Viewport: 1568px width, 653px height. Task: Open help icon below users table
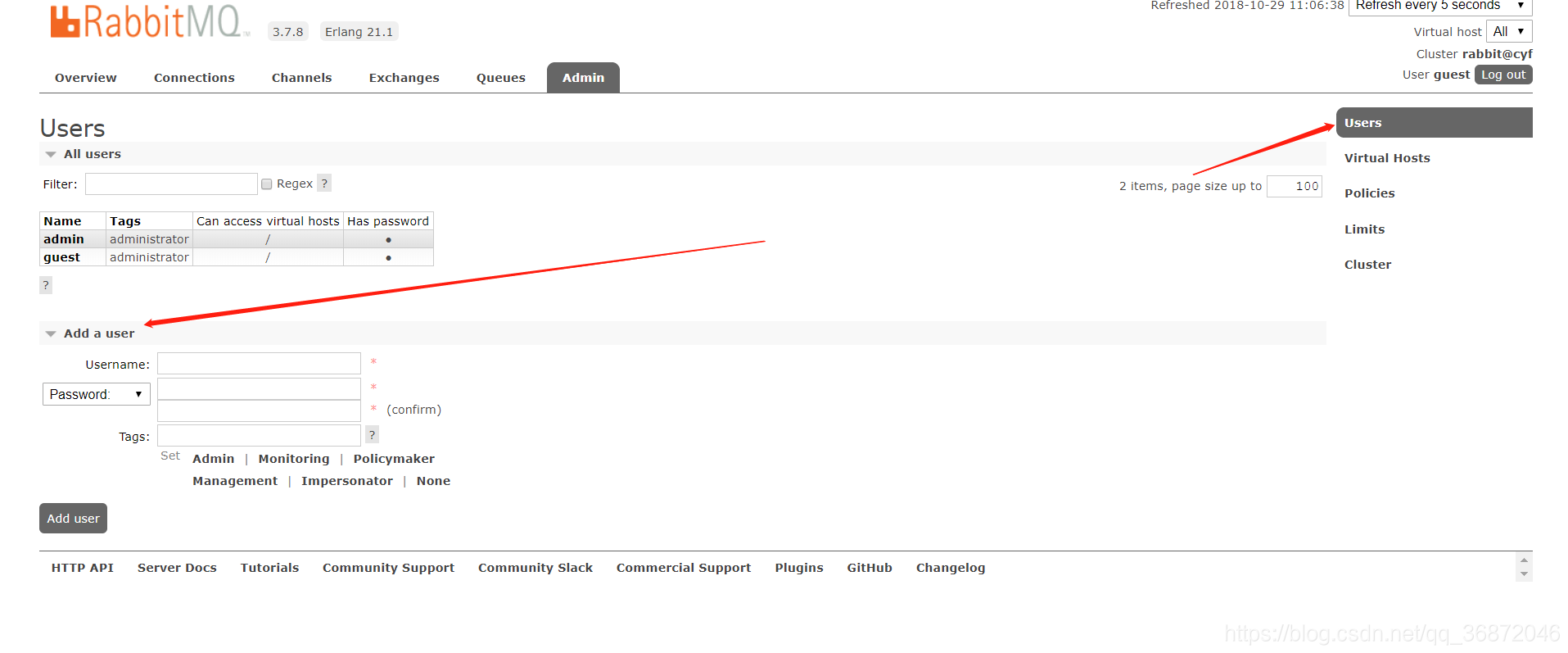(46, 285)
